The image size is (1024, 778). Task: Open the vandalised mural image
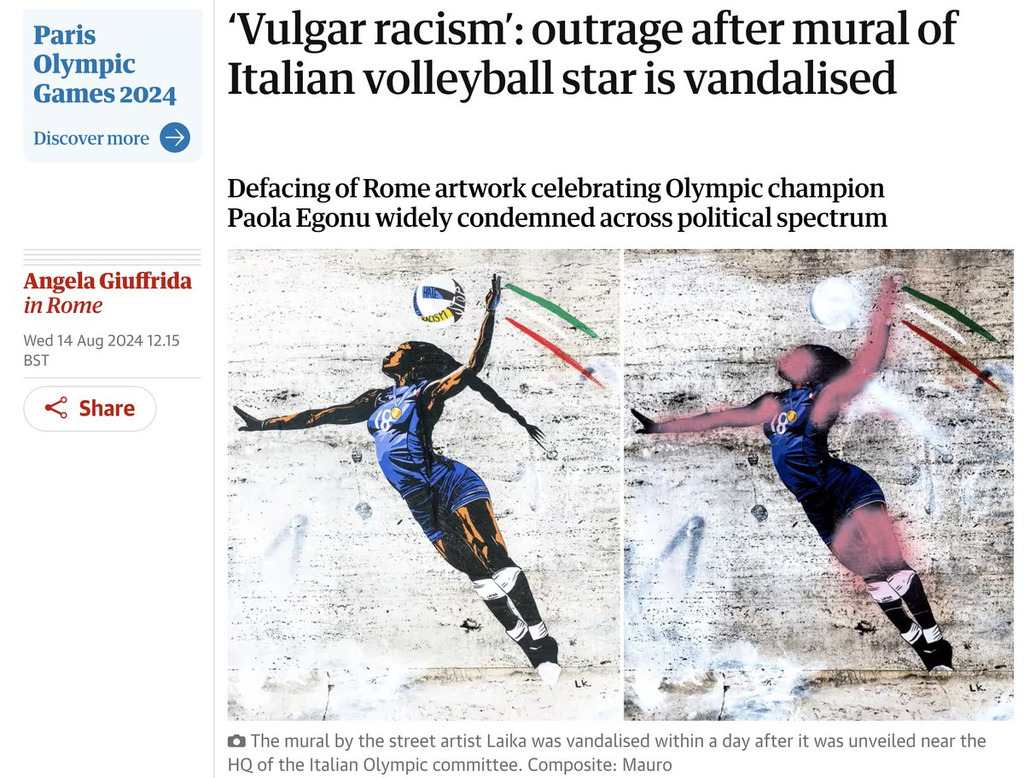point(819,484)
